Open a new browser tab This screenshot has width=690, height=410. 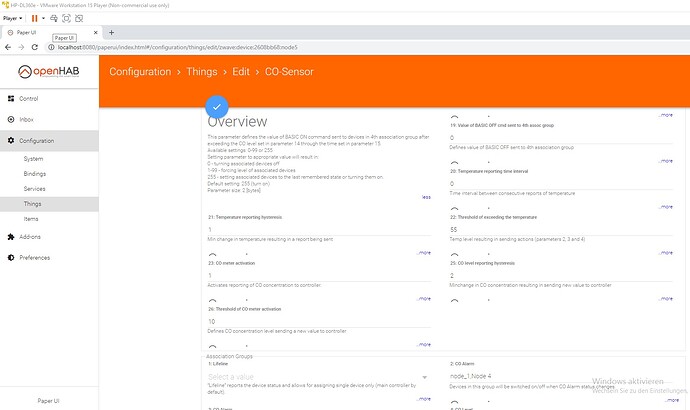(x=111, y=32)
